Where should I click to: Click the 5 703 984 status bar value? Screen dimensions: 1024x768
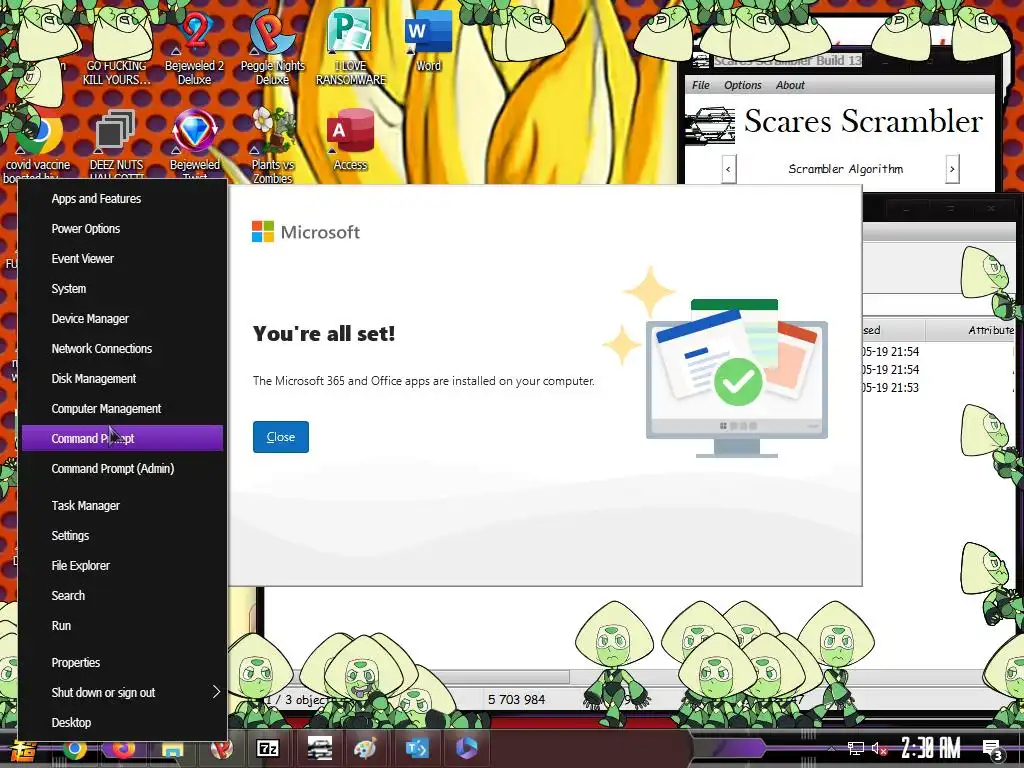pyautogui.click(x=516, y=699)
